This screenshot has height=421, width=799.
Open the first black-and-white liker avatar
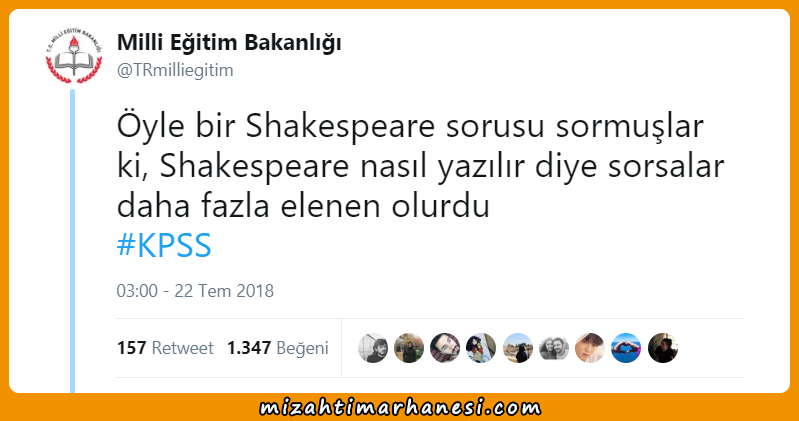373,348
